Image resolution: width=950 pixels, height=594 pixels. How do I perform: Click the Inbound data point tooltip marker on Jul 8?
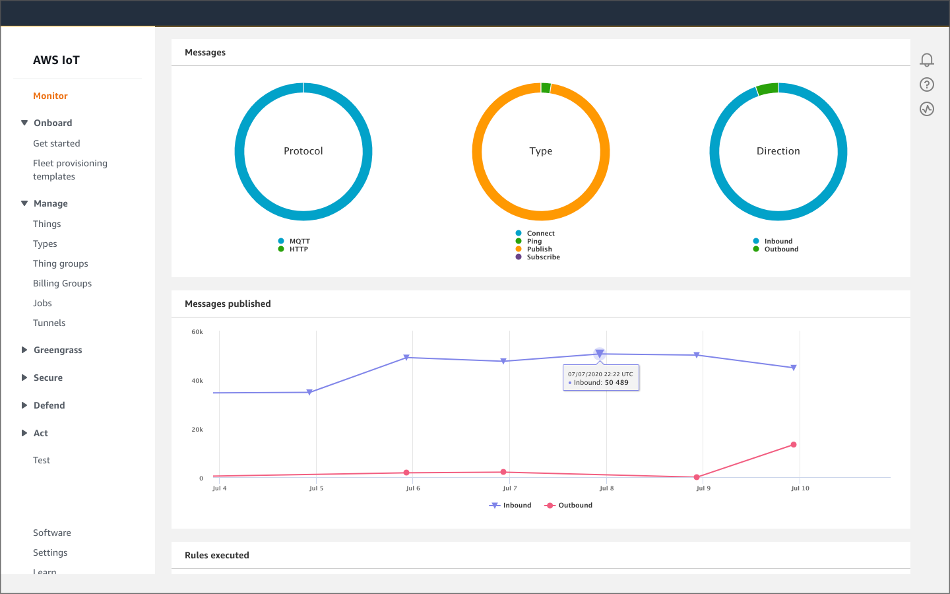(x=598, y=354)
